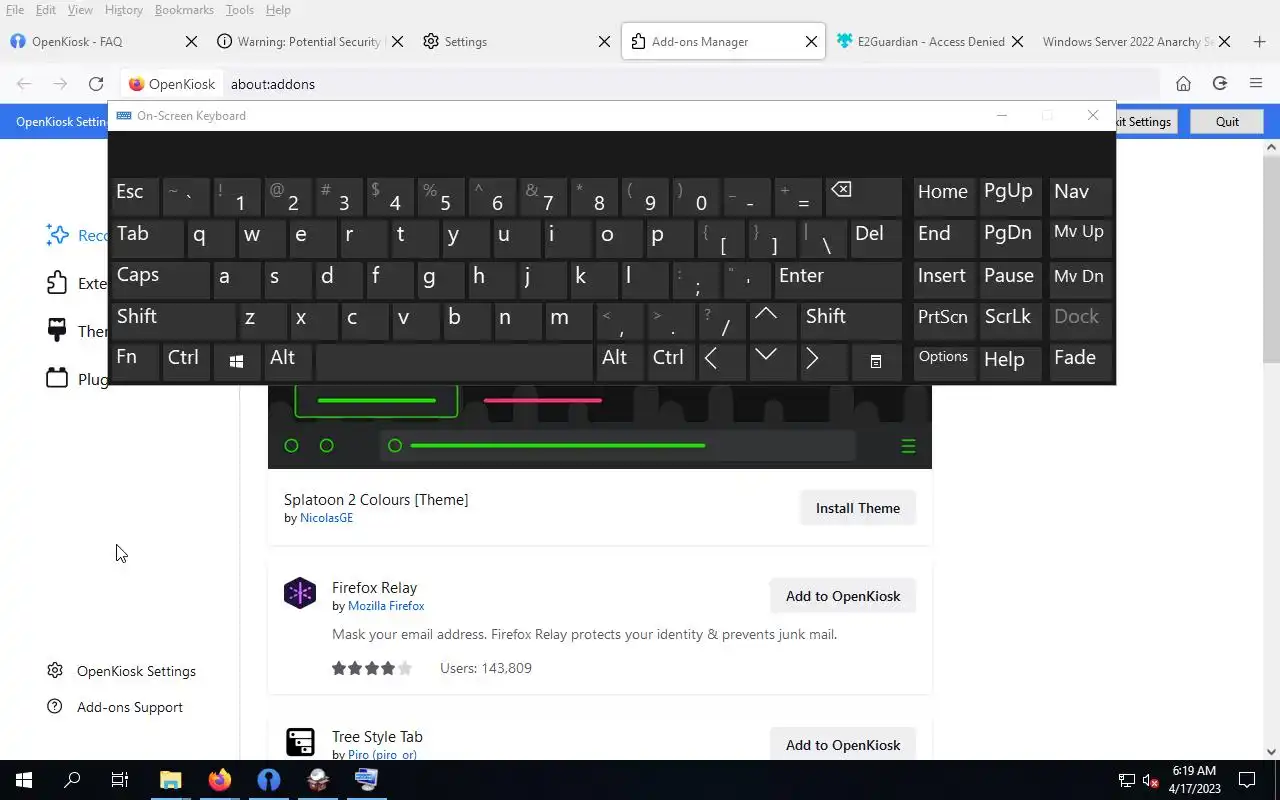The width and height of the screenshot is (1280, 800).
Task: Click the Options key on keyboard
Action: point(944,362)
